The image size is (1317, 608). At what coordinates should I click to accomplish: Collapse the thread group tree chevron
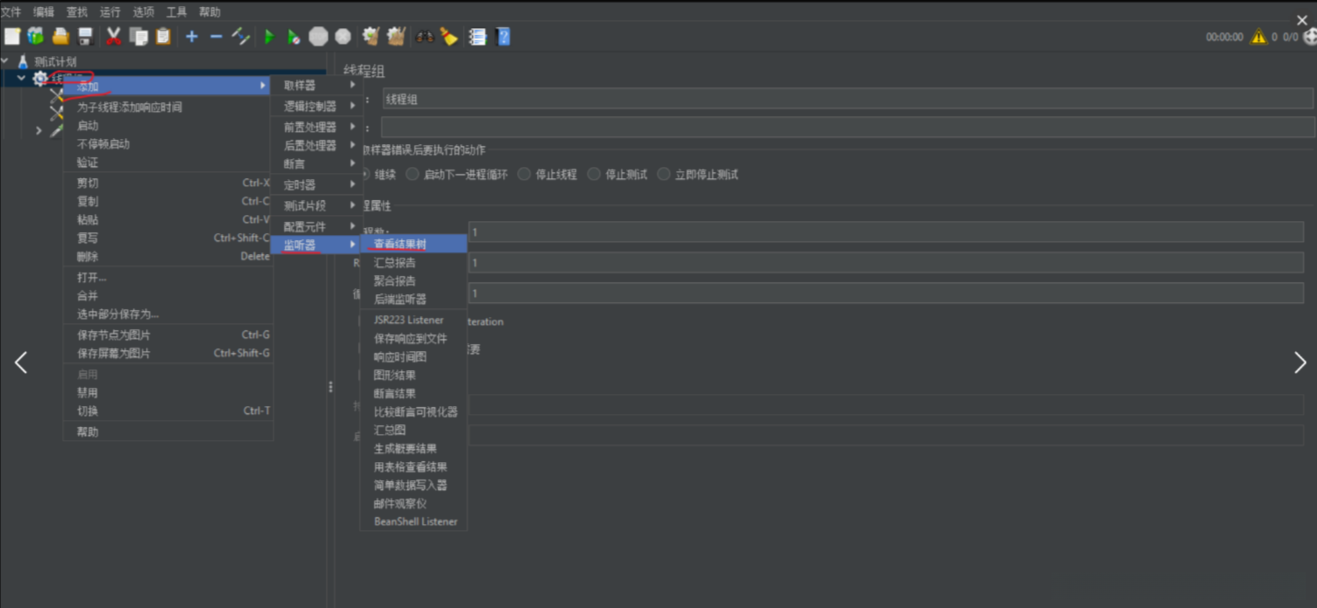click(x=21, y=78)
